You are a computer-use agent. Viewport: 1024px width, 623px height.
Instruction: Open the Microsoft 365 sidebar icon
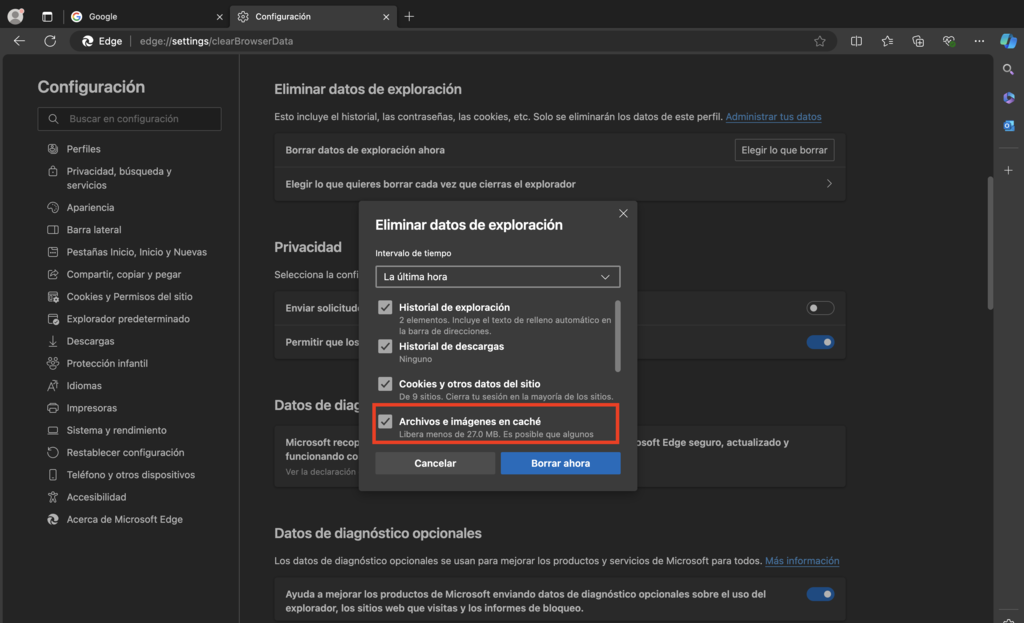point(1009,97)
